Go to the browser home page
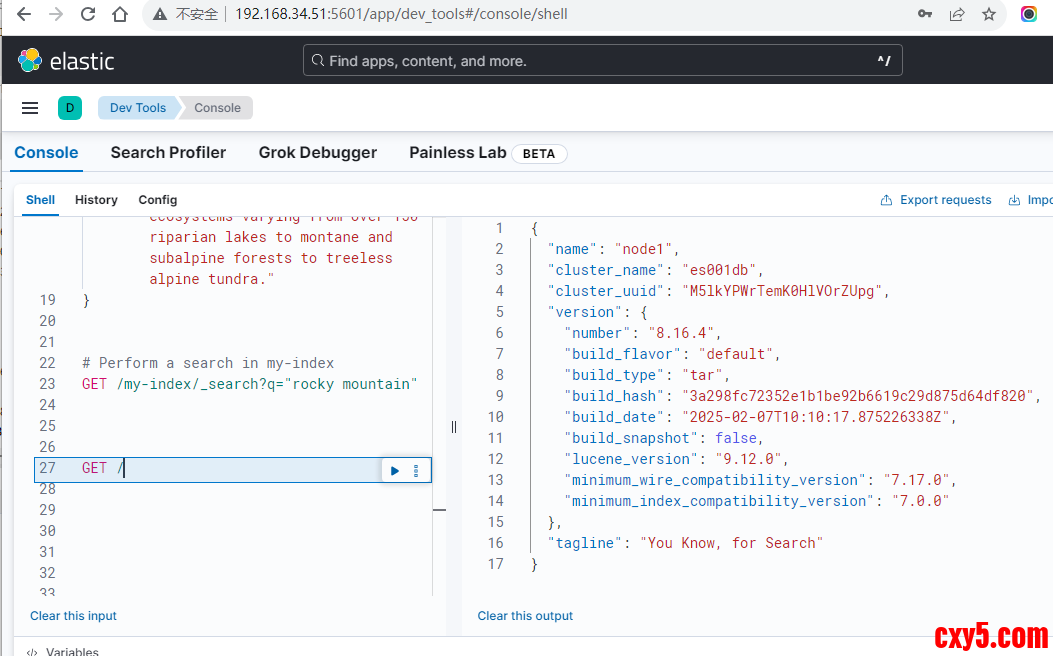Image resolution: width=1053 pixels, height=656 pixels. (120, 15)
